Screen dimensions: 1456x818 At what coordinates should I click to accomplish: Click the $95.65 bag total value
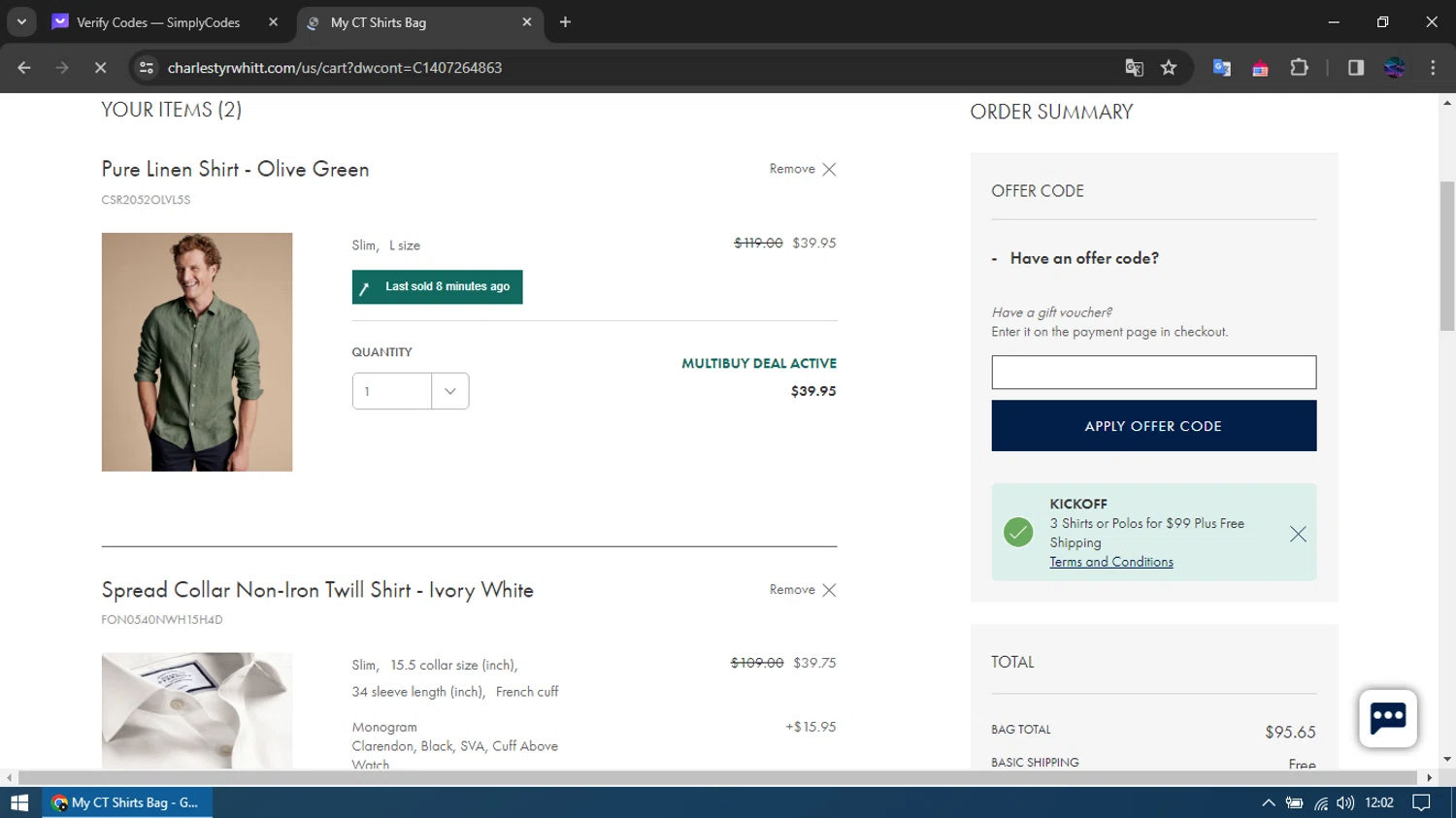point(1290,733)
